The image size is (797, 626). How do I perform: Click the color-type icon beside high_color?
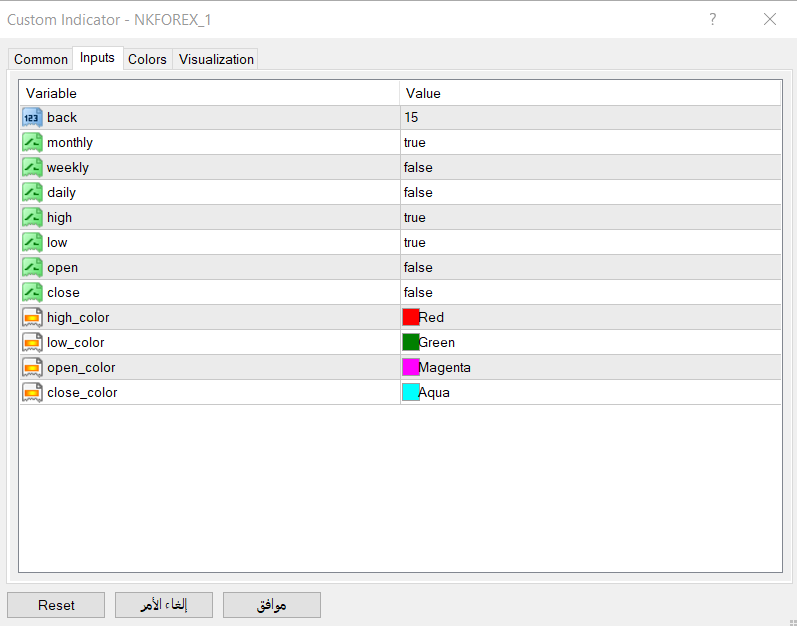pos(32,318)
